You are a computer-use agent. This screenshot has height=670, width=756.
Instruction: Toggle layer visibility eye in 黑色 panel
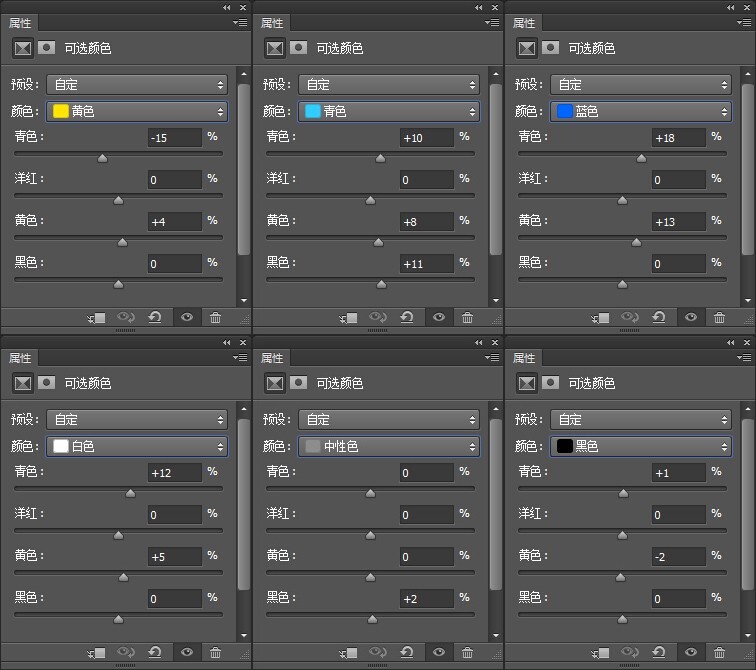pyautogui.click(x=691, y=652)
